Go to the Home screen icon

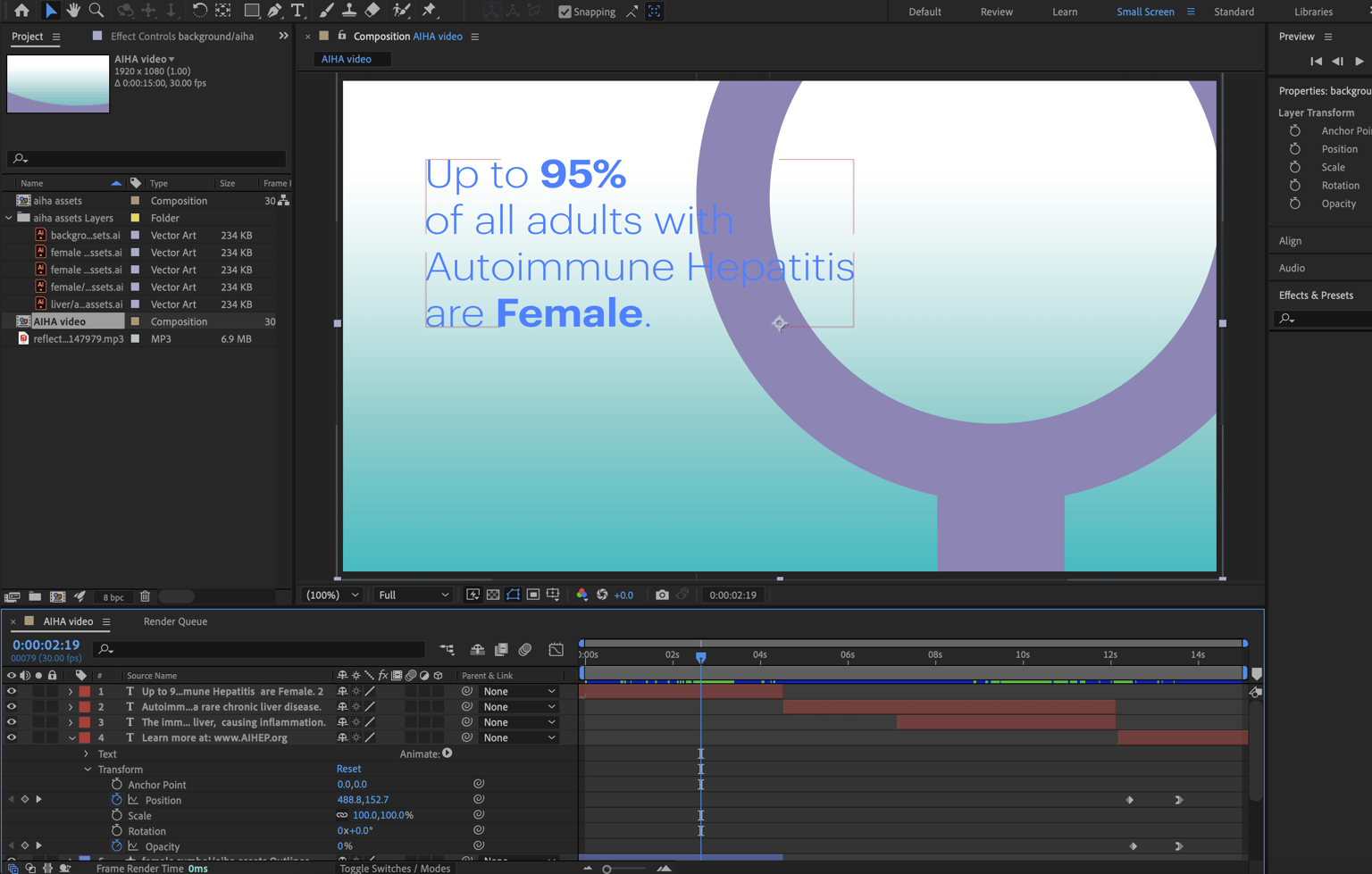click(21, 11)
